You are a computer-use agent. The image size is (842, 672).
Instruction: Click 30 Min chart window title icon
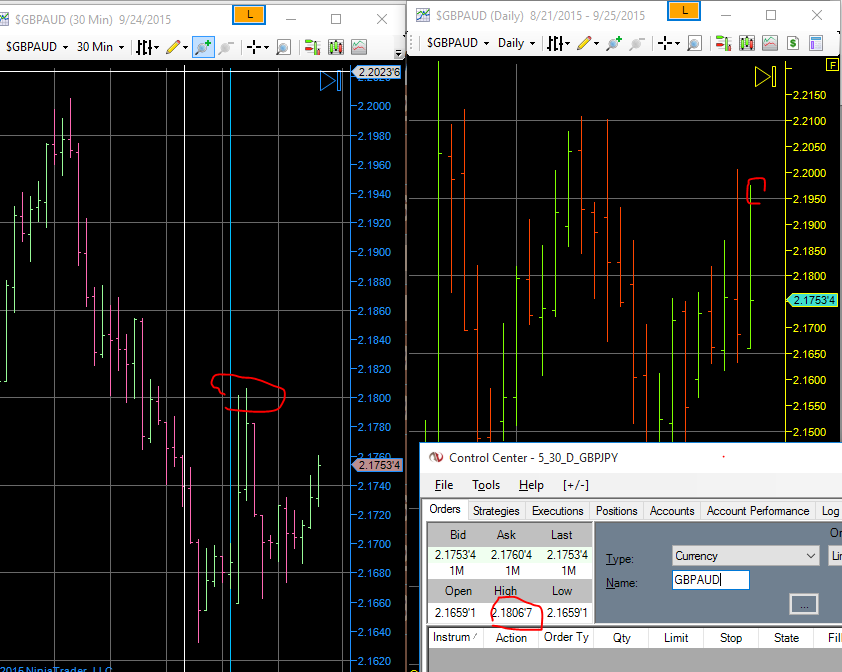(4, 19)
